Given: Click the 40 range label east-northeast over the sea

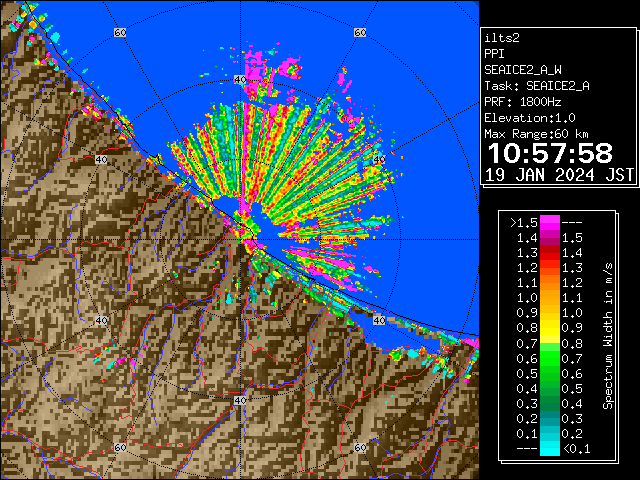Looking at the screenshot, I should [379, 160].
